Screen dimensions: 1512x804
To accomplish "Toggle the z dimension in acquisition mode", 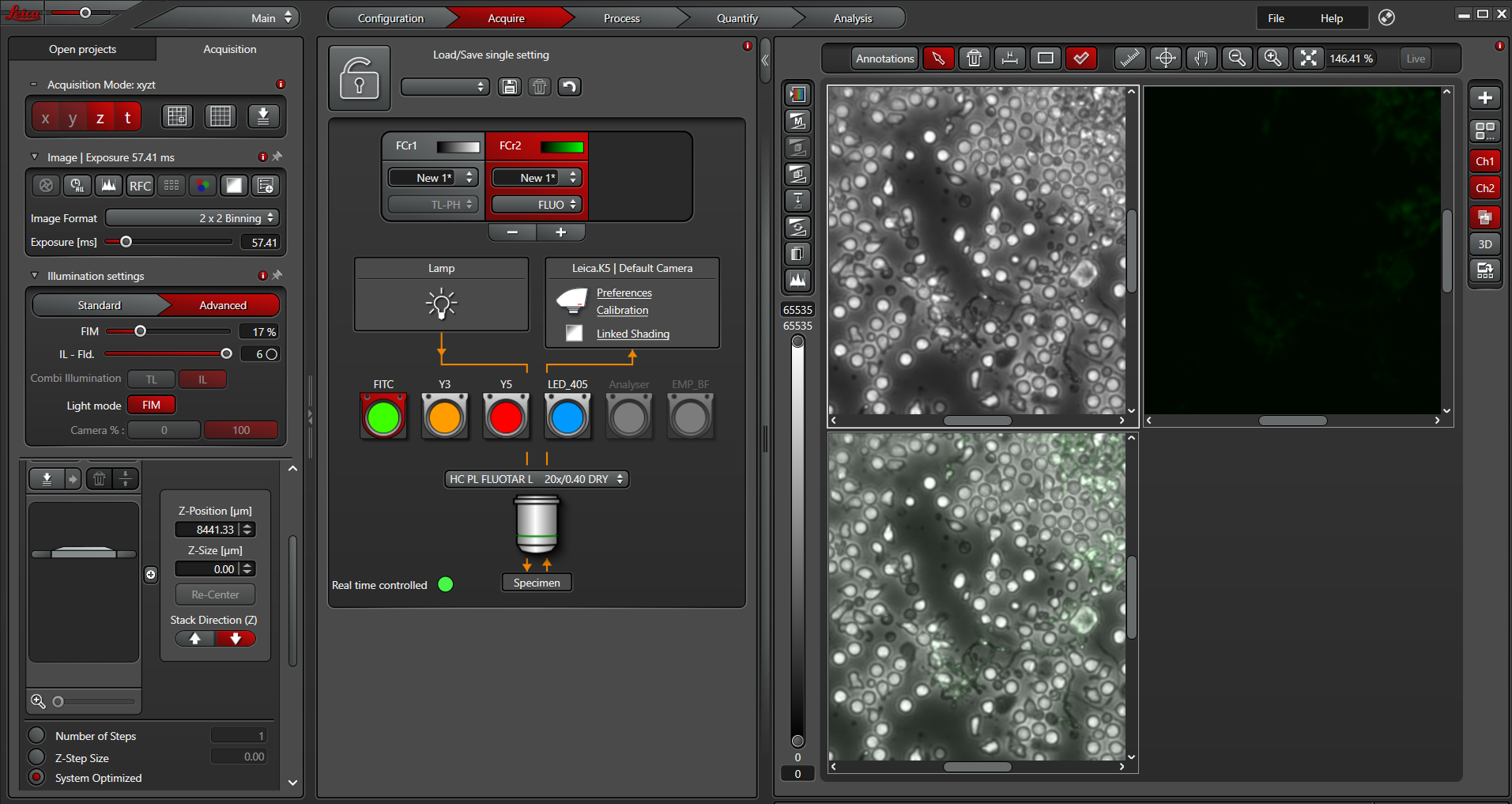I will 100,118.
